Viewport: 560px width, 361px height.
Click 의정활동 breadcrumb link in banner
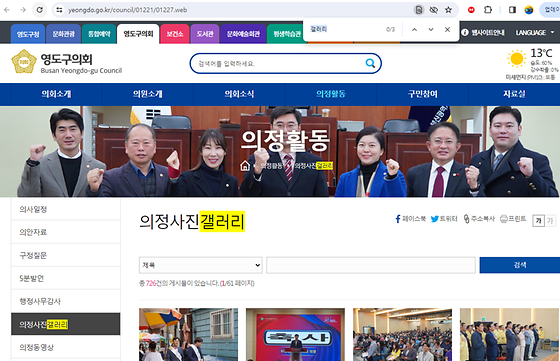[271, 166]
